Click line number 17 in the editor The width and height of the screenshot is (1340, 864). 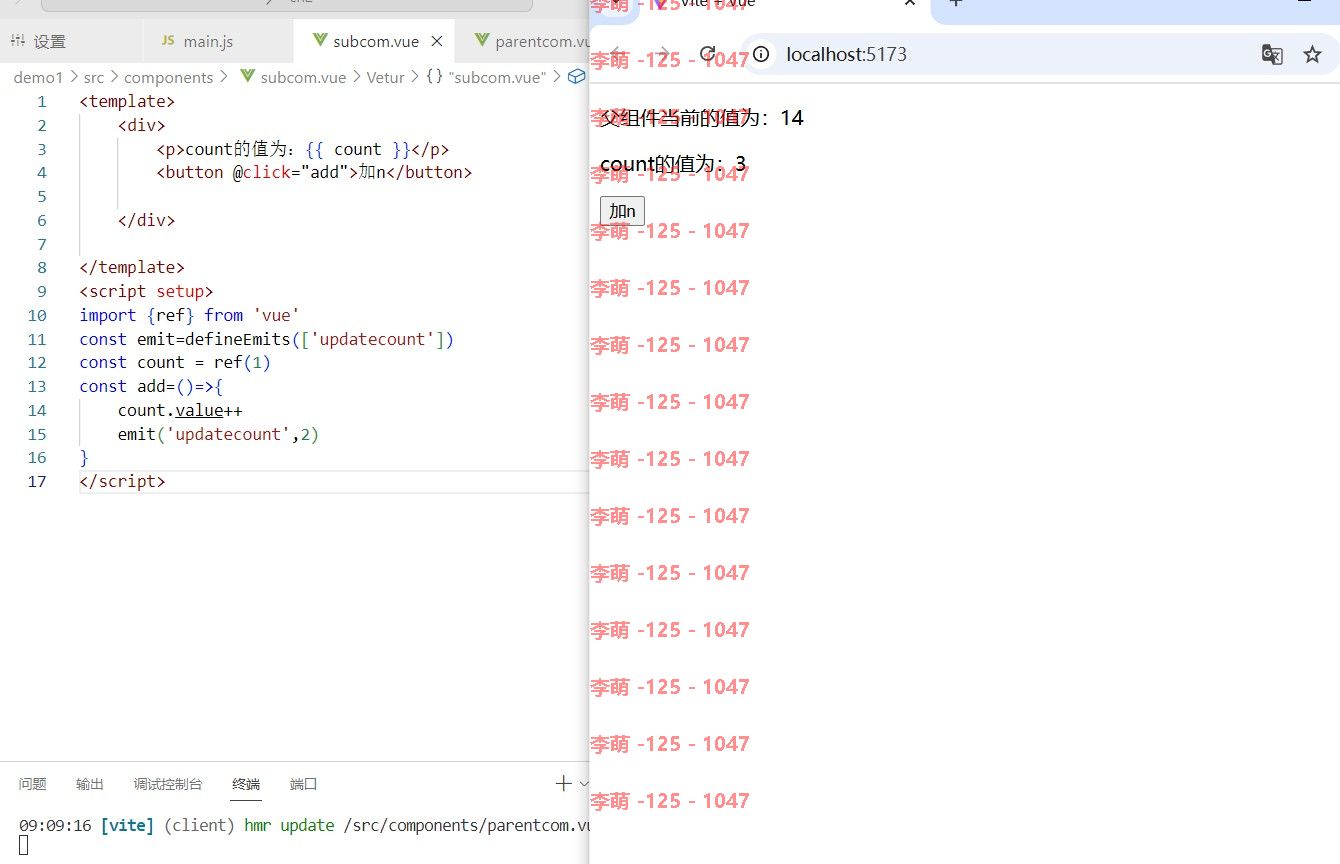coord(36,481)
